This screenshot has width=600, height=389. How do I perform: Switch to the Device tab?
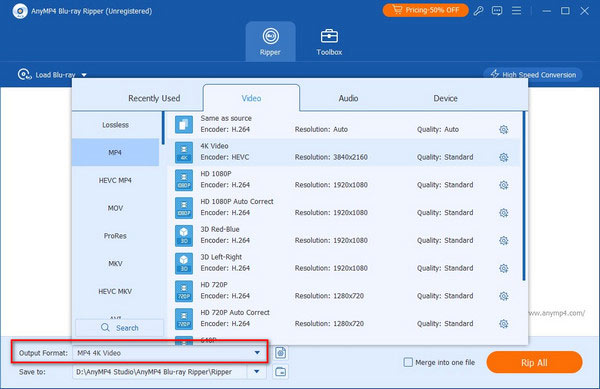click(x=445, y=98)
